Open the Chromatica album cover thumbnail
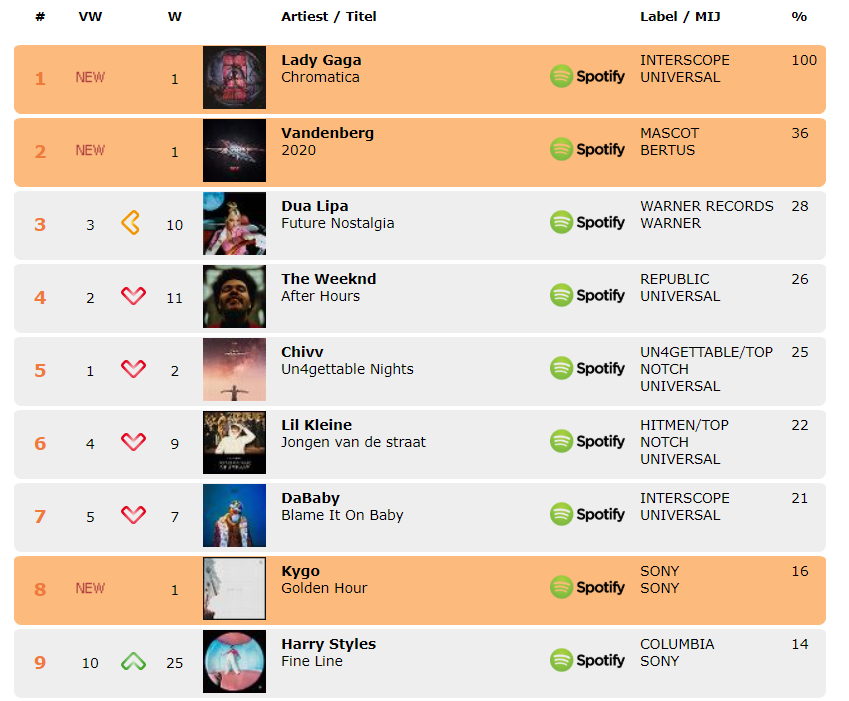Image resolution: width=849 pixels, height=701 pixels. pyautogui.click(x=234, y=77)
